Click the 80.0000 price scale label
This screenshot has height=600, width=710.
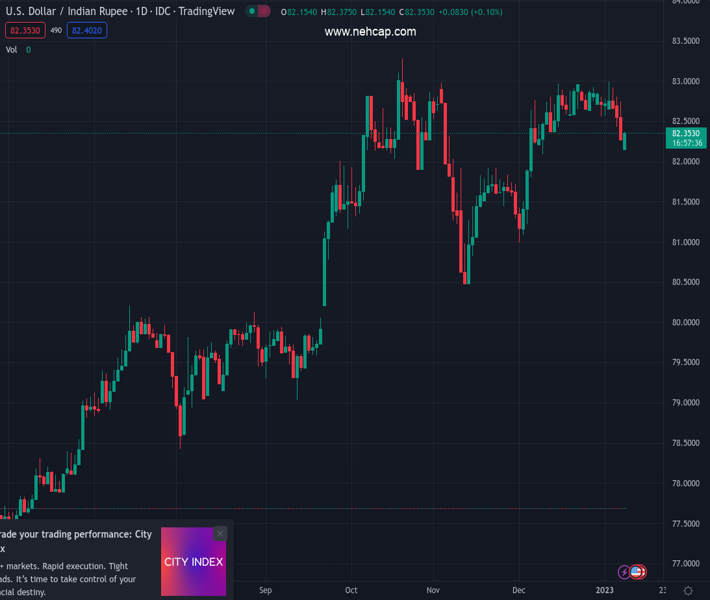[685, 322]
